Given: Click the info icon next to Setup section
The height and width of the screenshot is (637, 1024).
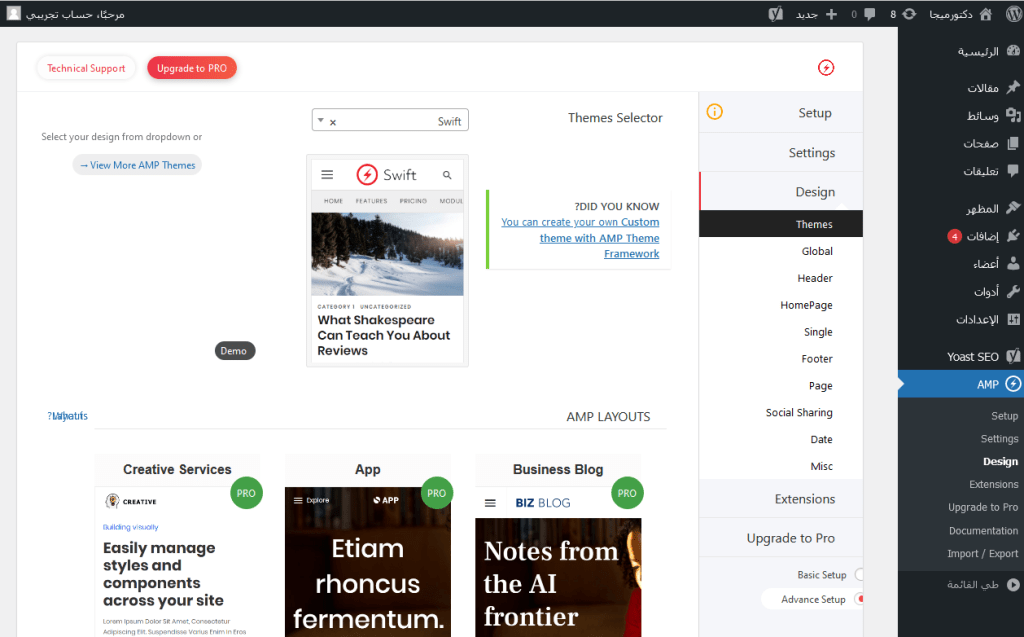Looking at the screenshot, I should [x=714, y=112].
